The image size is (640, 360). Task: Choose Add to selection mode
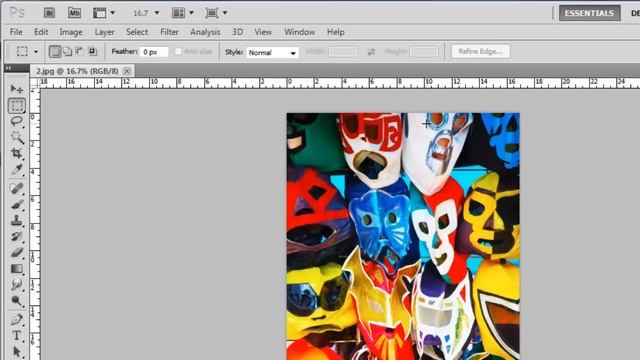67,51
